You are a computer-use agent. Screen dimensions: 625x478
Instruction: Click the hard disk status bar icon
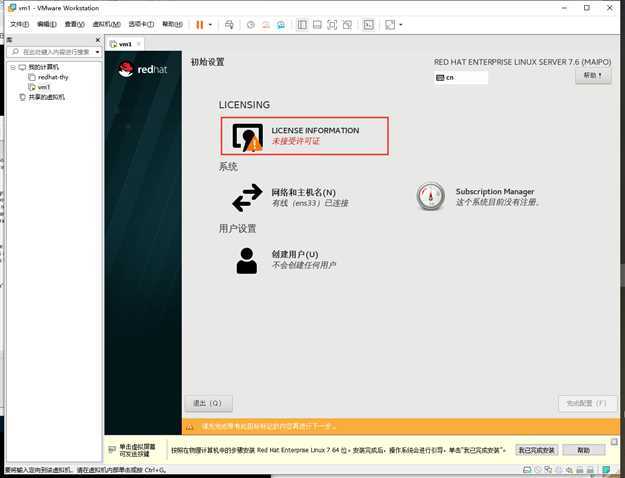[x=527, y=470]
